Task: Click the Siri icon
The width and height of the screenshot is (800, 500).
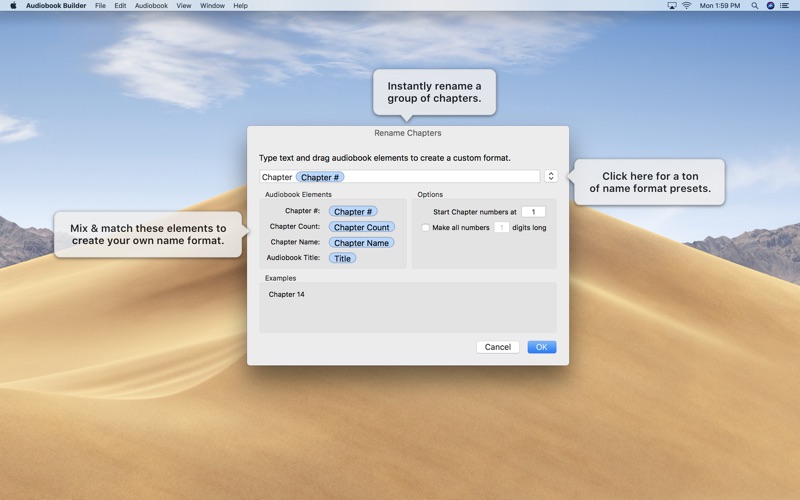Action: [770, 6]
